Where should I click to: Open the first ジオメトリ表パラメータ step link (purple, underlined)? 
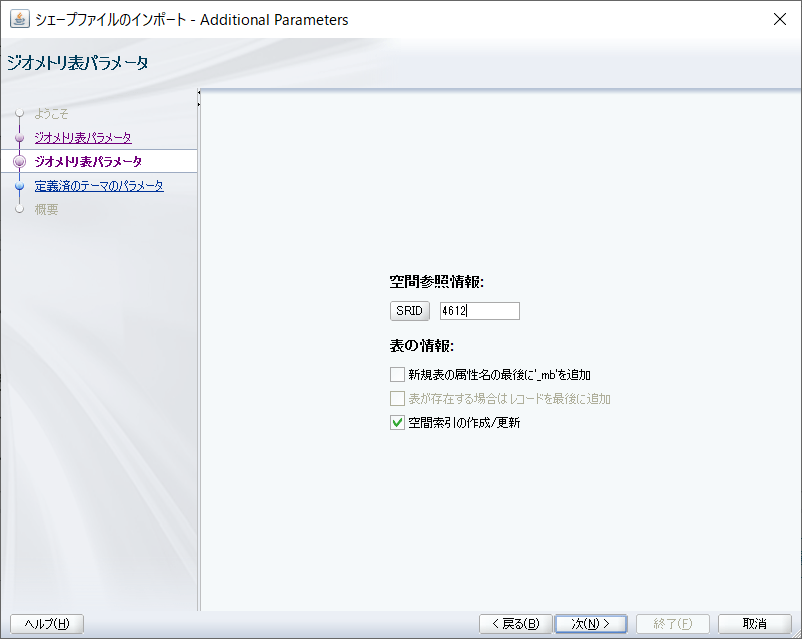pyautogui.click(x=83, y=138)
